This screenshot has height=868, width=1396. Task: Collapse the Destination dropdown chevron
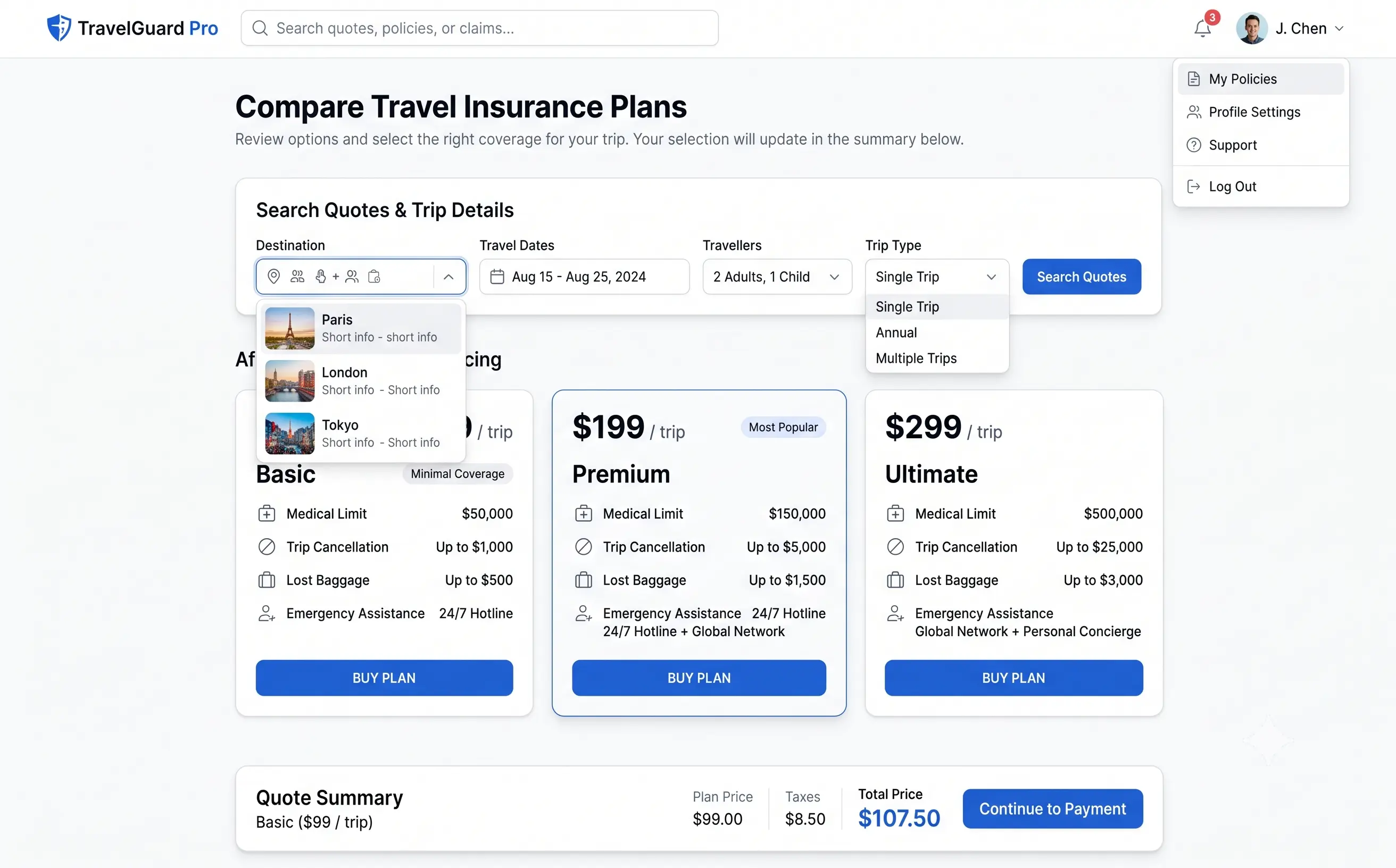pos(448,277)
